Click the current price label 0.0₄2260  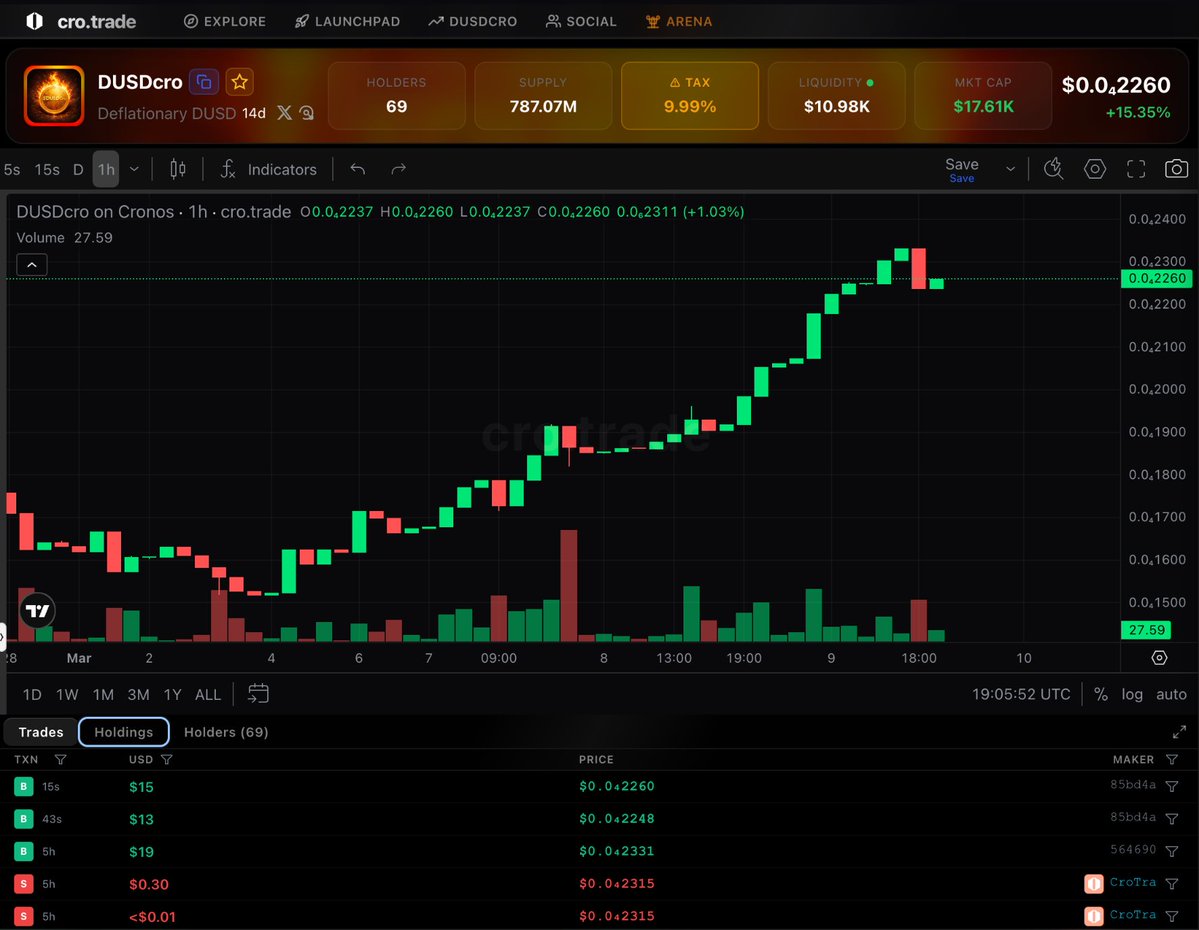1156,278
